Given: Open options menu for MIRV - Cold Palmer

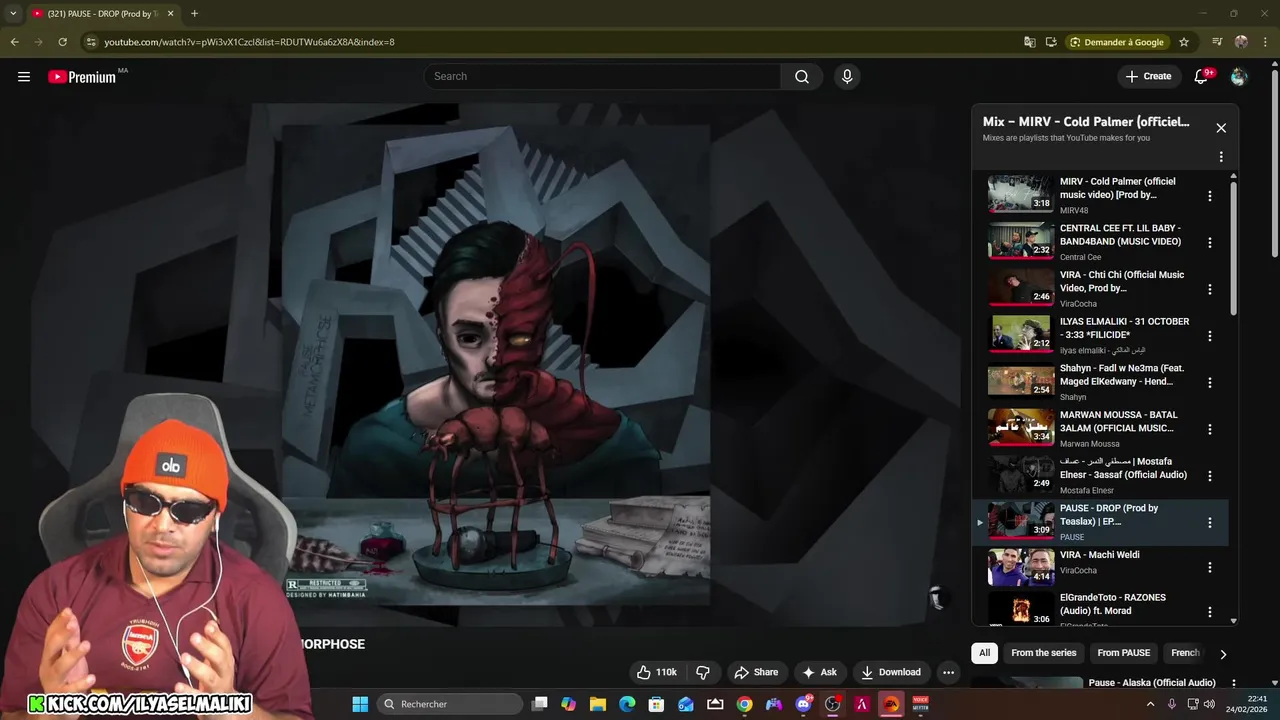Looking at the screenshot, I should pos(1210,196).
